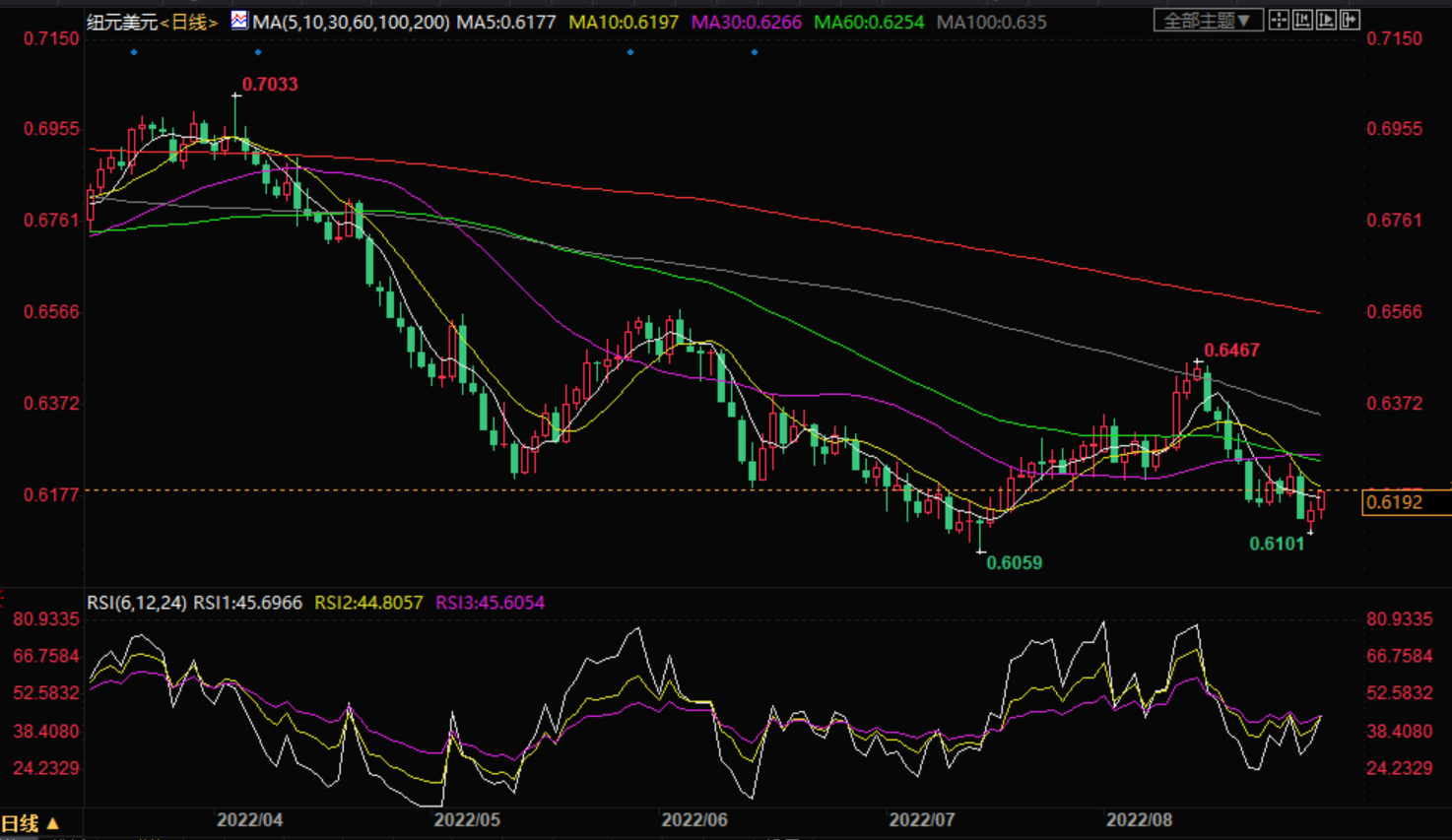
Task: Click the first blue event dot
Action: [134, 52]
